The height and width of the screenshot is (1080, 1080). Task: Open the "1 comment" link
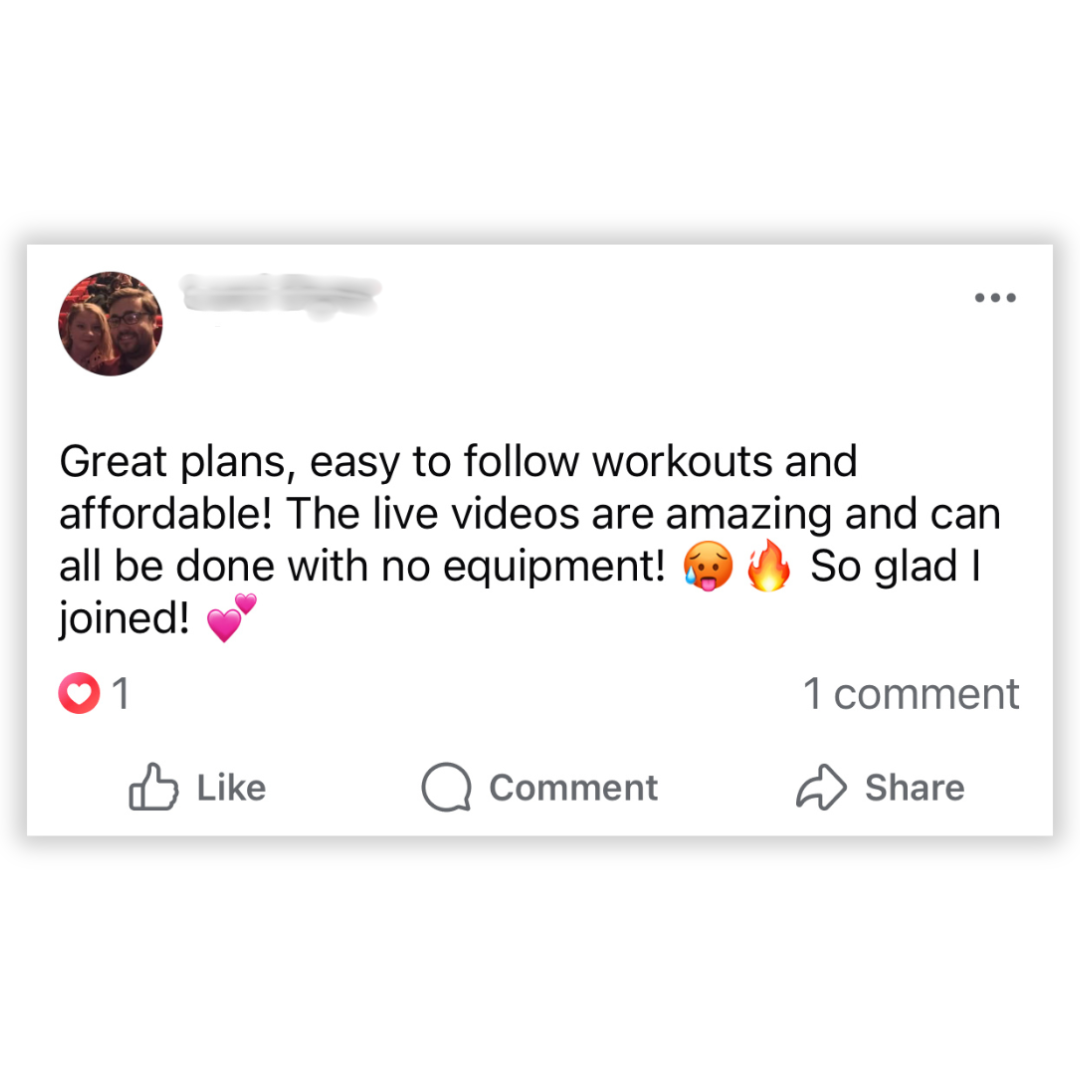(x=911, y=694)
